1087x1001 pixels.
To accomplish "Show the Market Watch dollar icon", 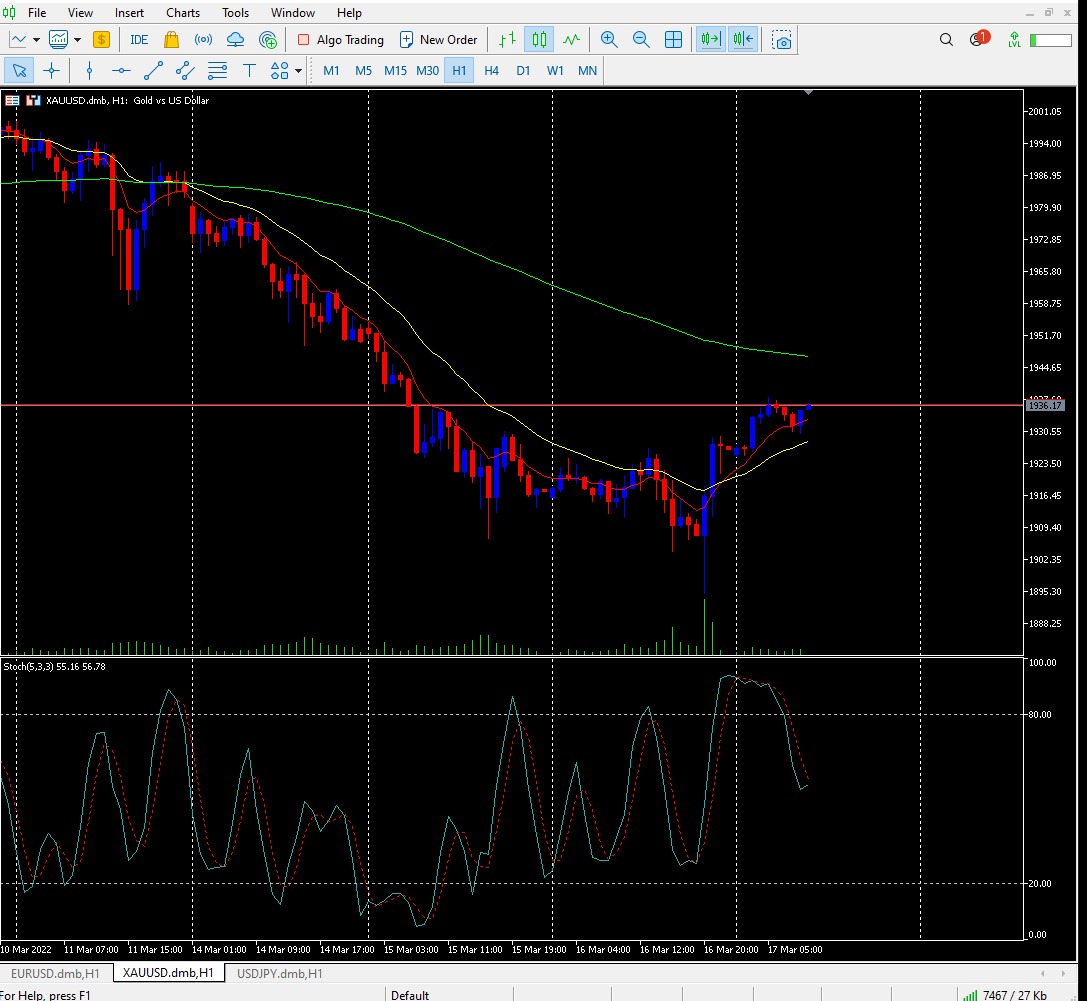I will tap(101, 40).
